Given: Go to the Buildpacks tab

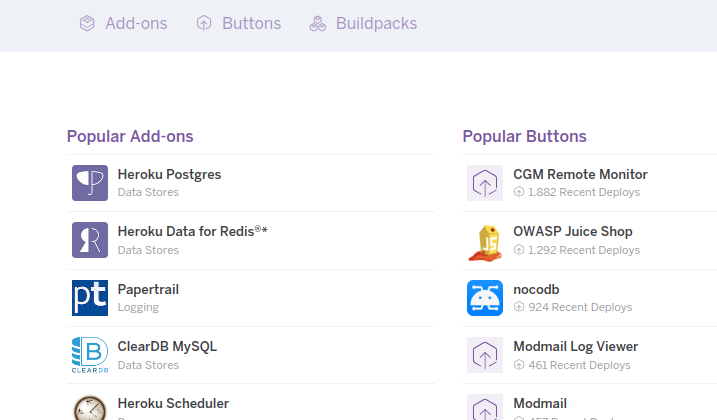Looking at the screenshot, I should point(363,23).
